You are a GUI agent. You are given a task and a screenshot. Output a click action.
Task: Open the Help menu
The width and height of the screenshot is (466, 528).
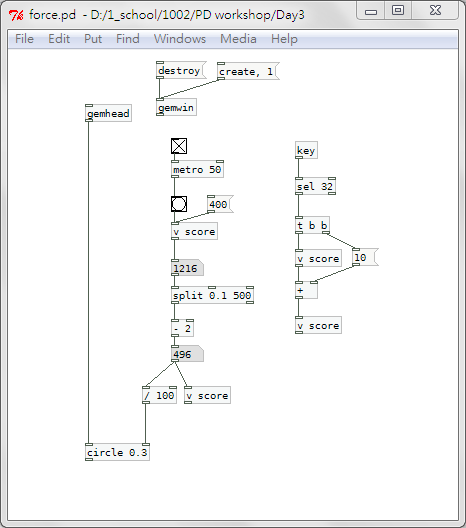click(284, 39)
